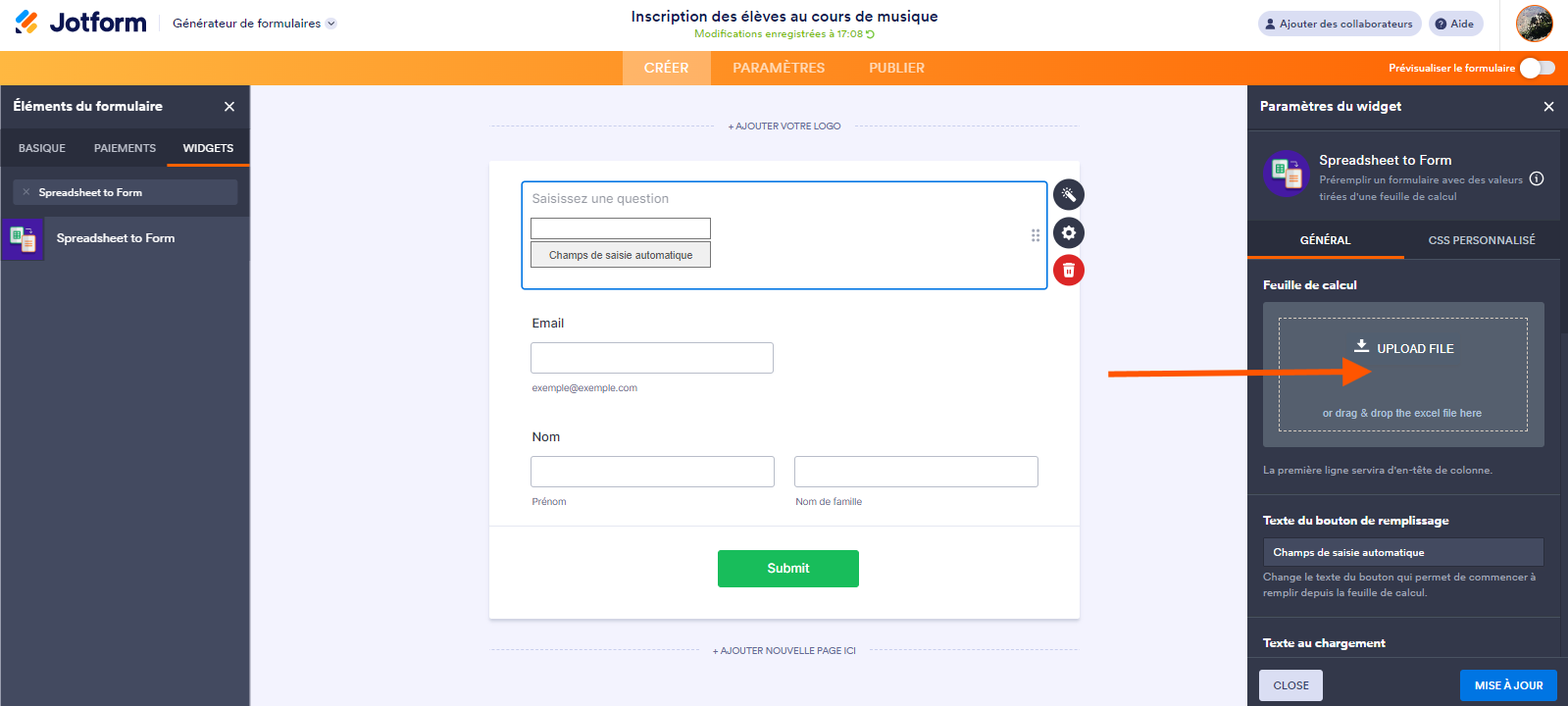Click the Email input field

(651, 358)
